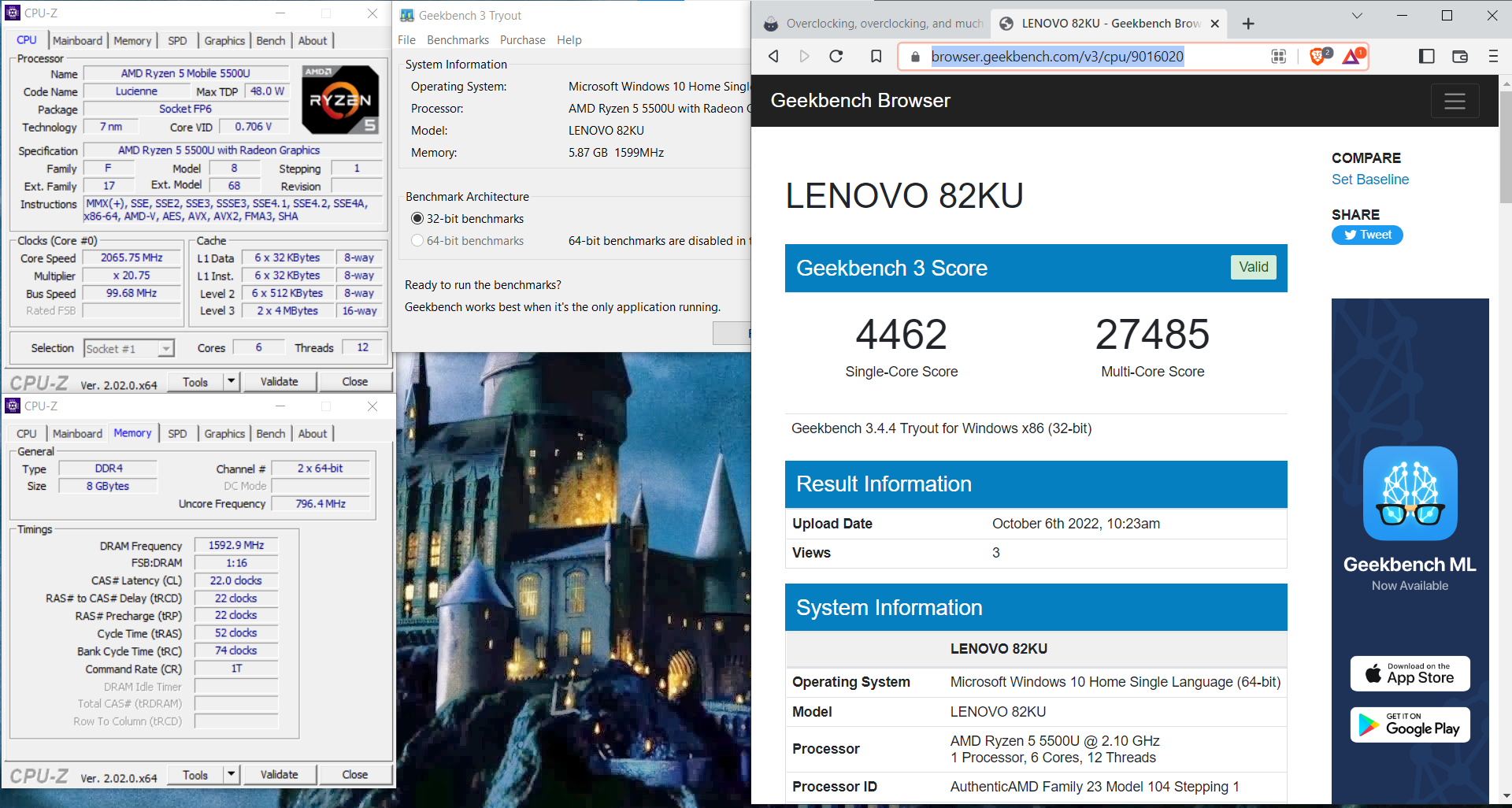Click the page vertical scrollbar thumb
This screenshot has width=1512, height=808.
1505,147
